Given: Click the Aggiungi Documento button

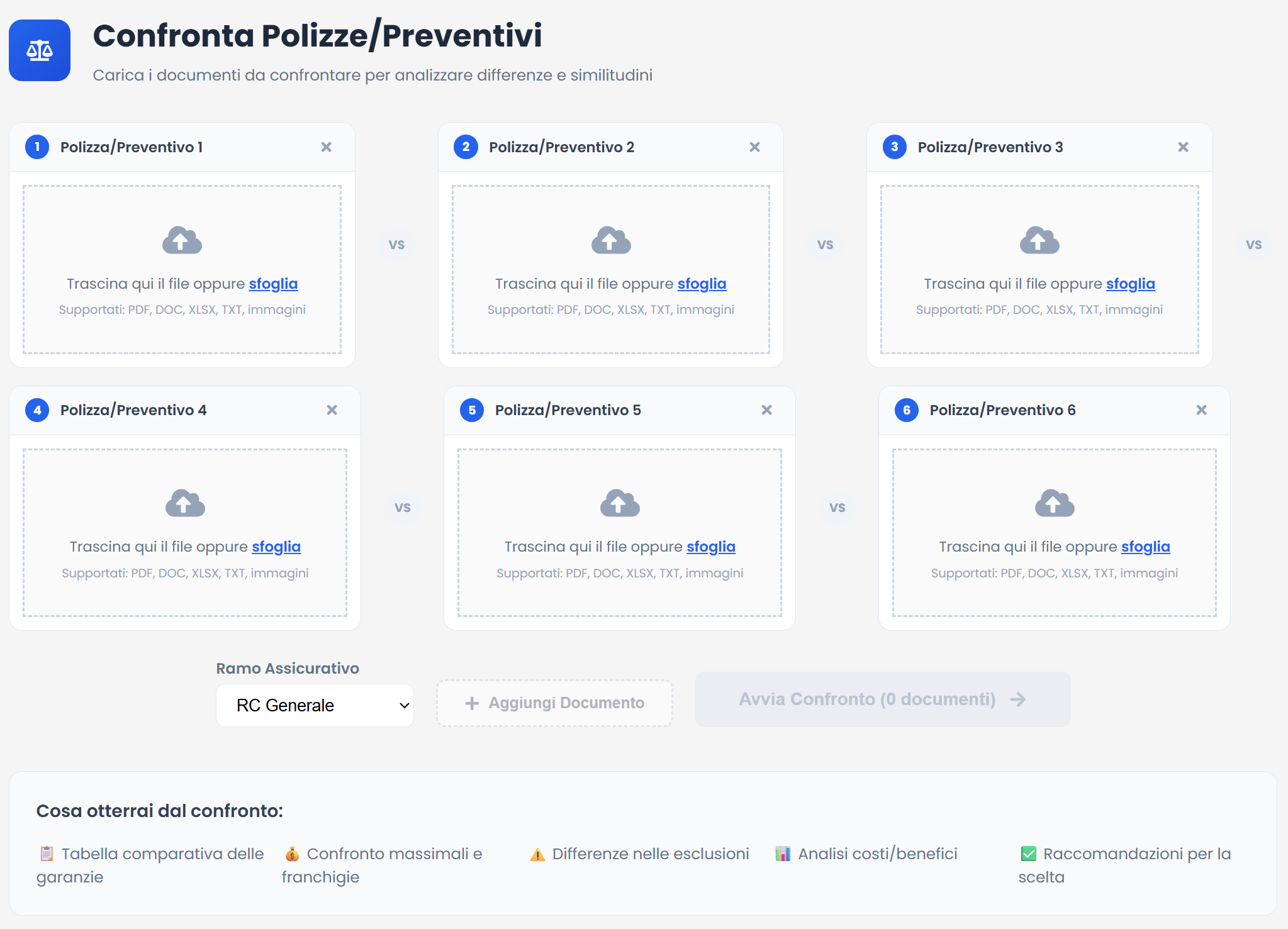Looking at the screenshot, I should 554,703.
